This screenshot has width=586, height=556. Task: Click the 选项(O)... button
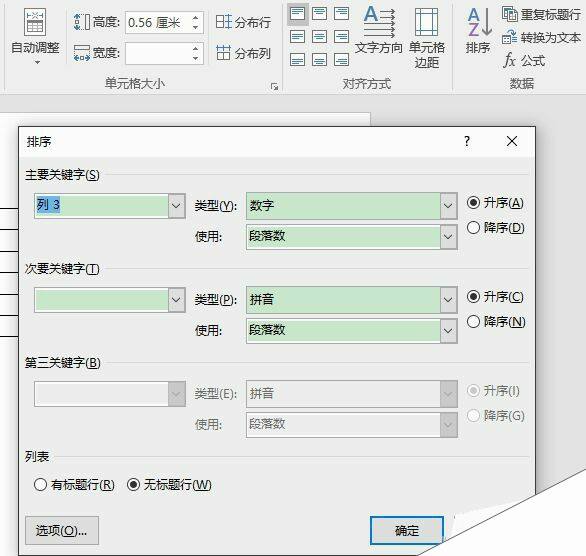point(62,531)
